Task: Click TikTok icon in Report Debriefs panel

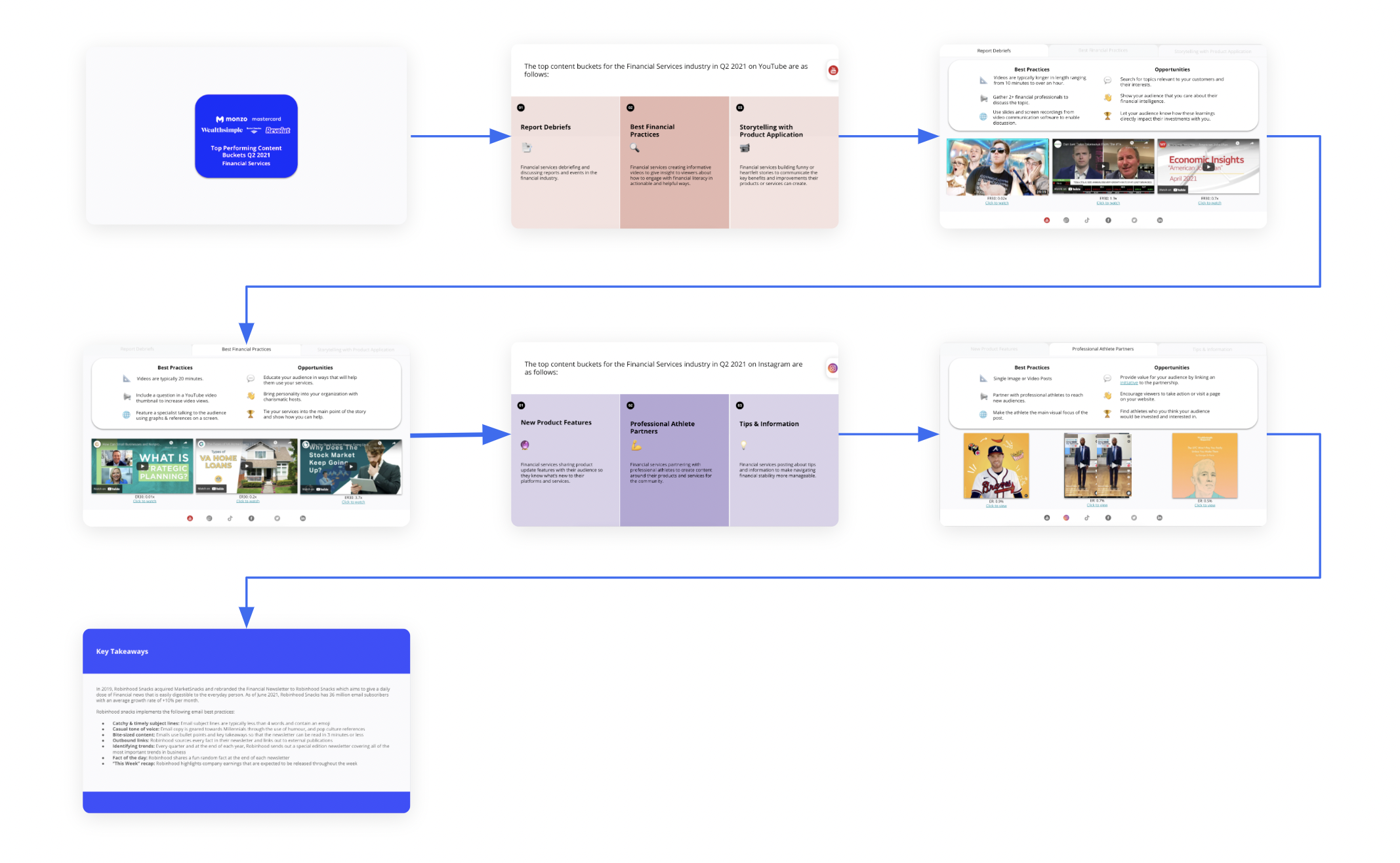Action: [1087, 220]
